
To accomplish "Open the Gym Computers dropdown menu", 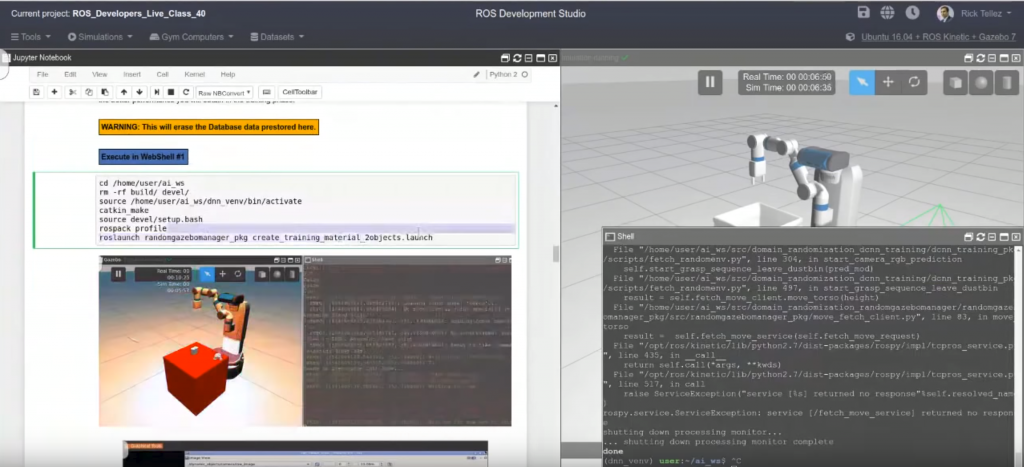I will tap(190, 37).
